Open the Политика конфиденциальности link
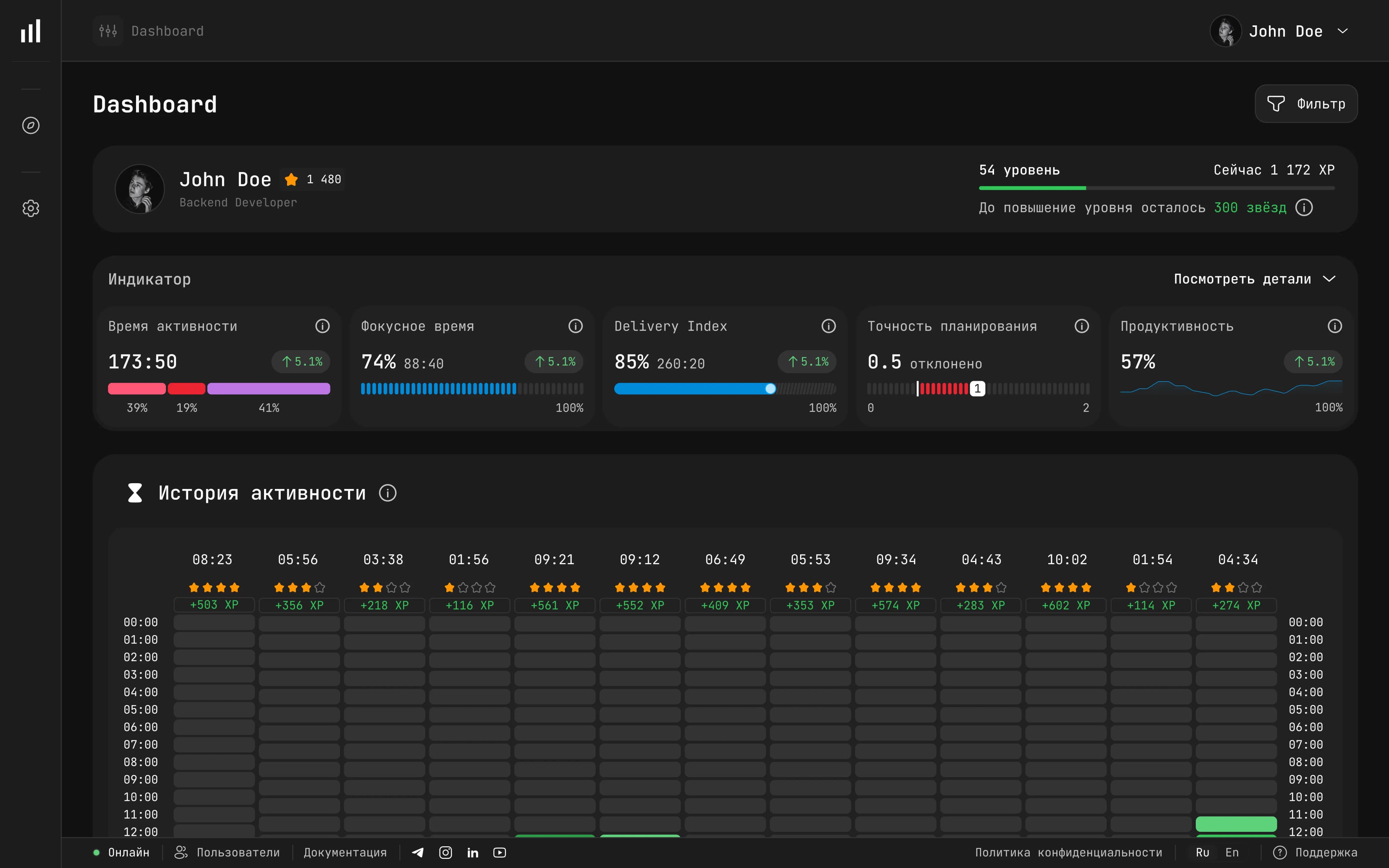Image resolution: width=1389 pixels, height=868 pixels. [1068, 852]
